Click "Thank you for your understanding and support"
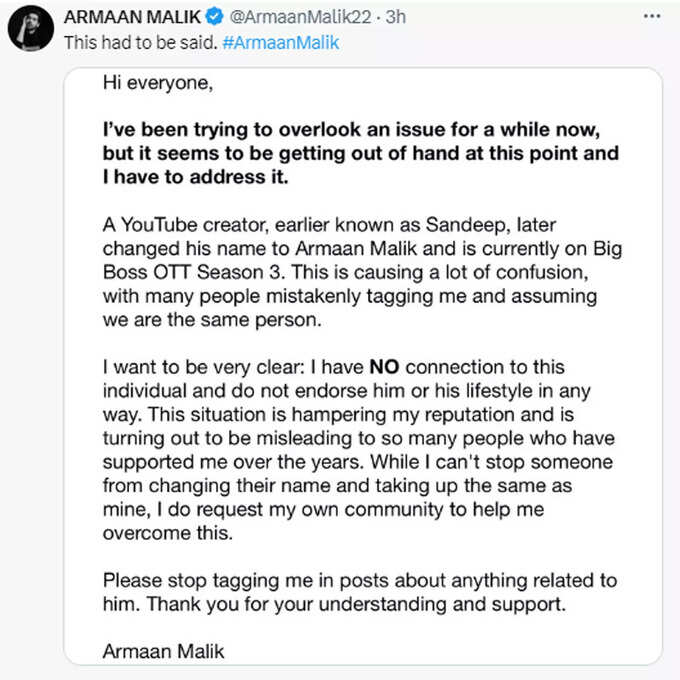 coord(356,604)
